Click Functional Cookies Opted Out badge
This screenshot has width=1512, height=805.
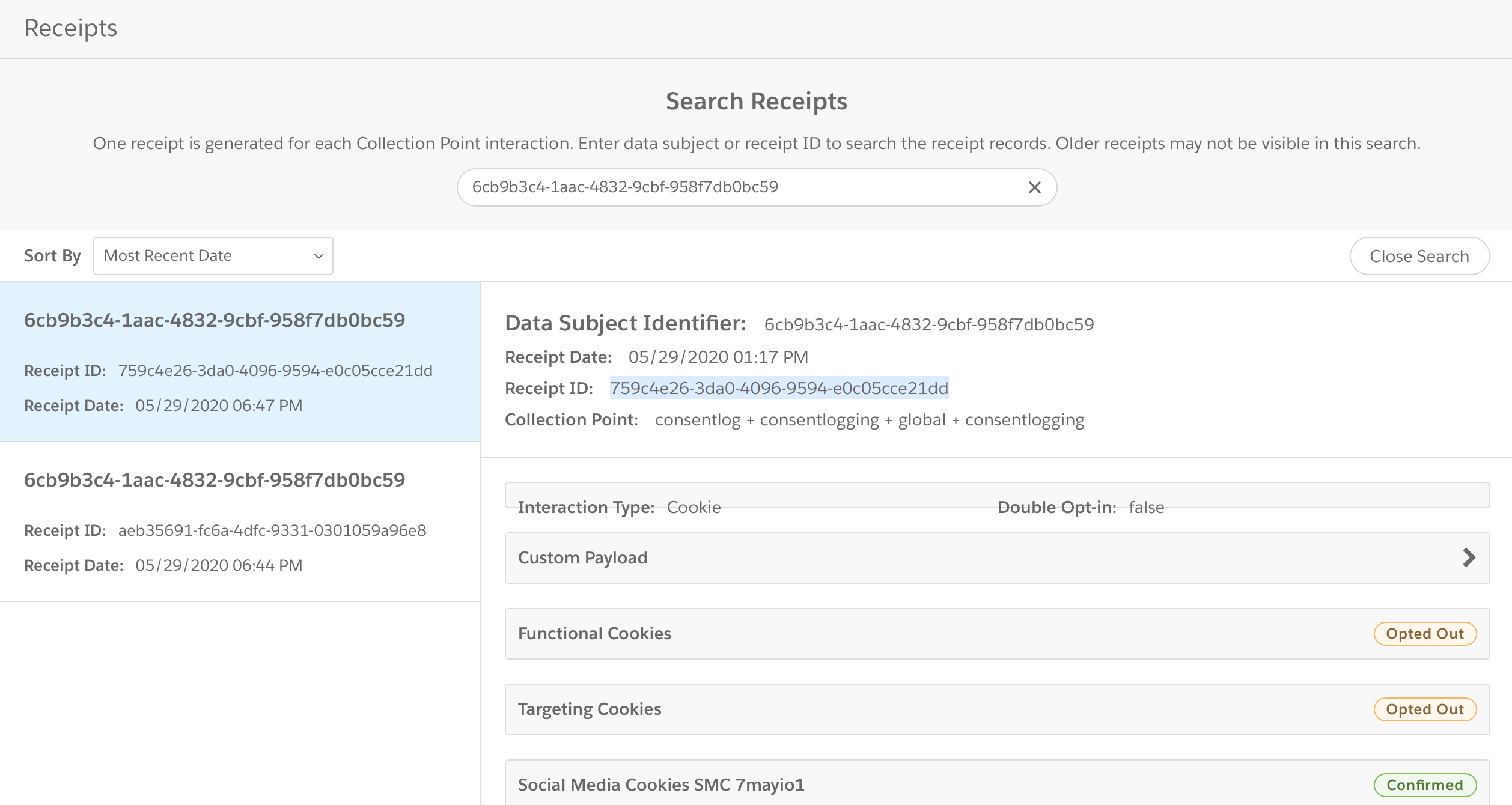(x=1424, y=634)
